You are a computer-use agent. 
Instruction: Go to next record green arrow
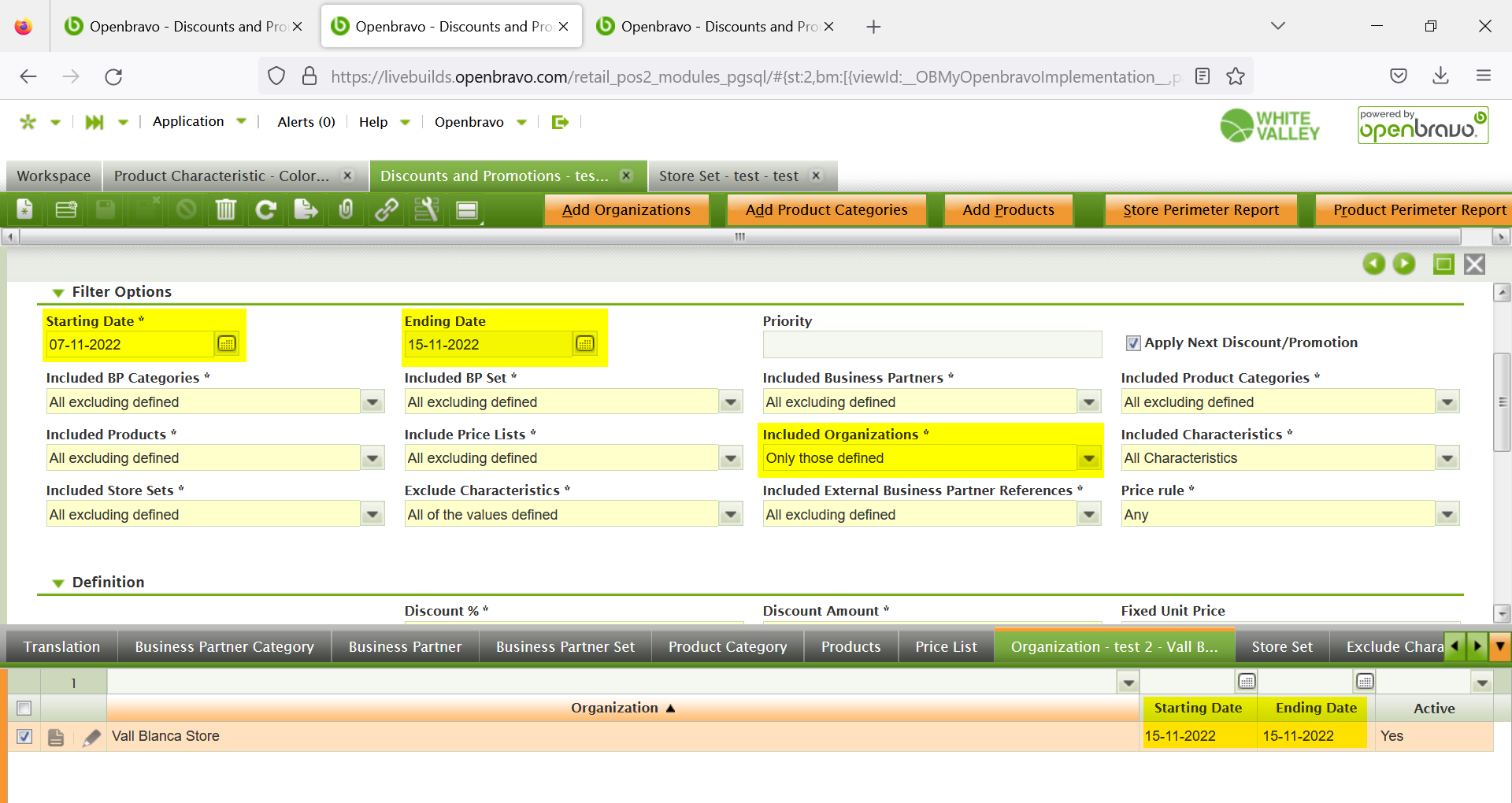[1404, 264]
